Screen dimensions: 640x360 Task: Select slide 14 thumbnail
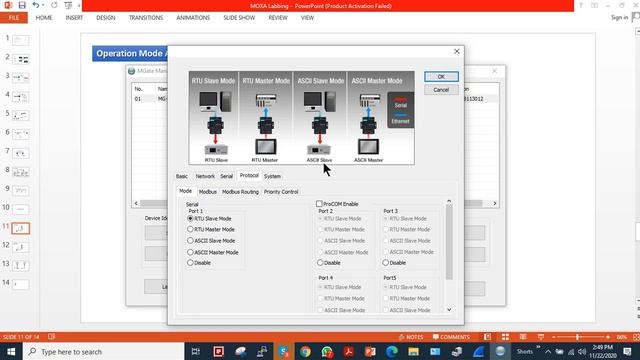coord(20,284)
